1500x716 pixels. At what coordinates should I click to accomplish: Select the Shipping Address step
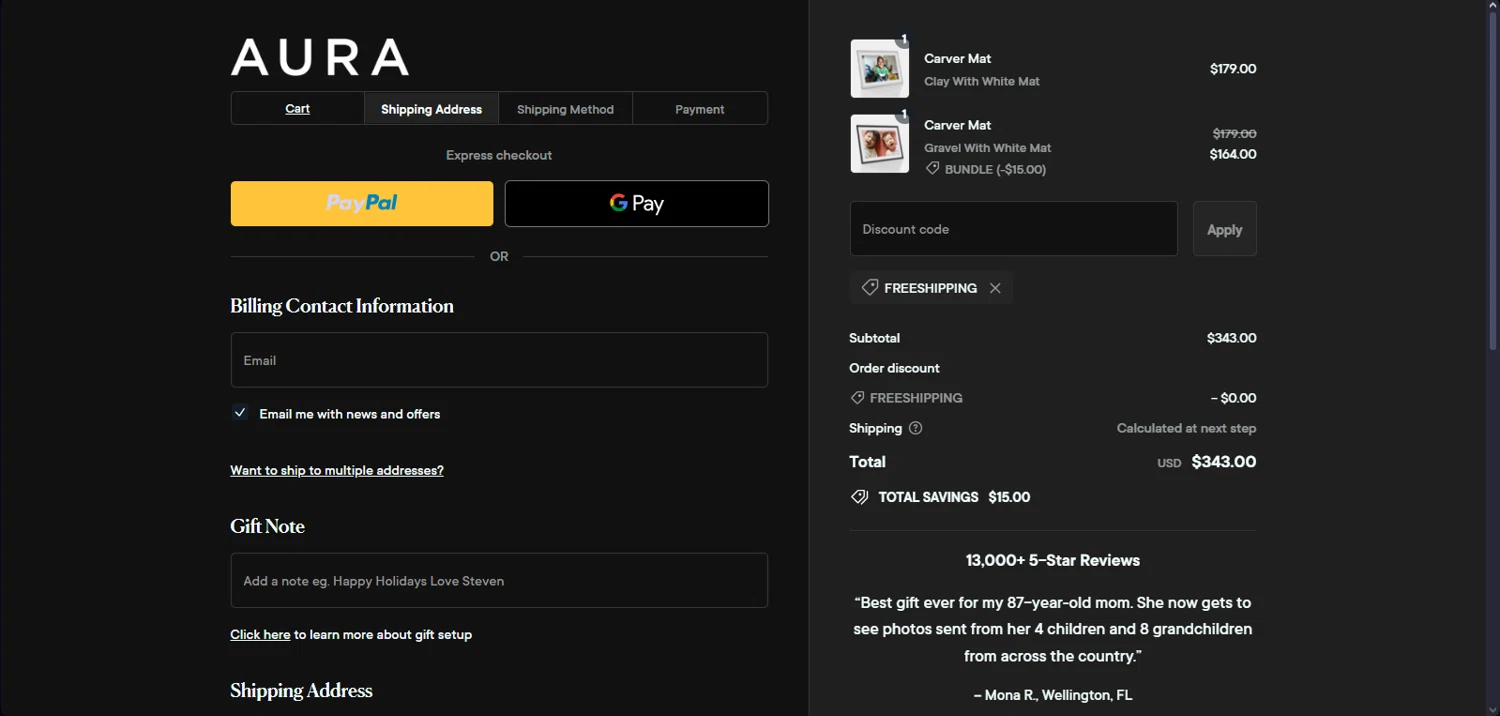tap(432, 108)
